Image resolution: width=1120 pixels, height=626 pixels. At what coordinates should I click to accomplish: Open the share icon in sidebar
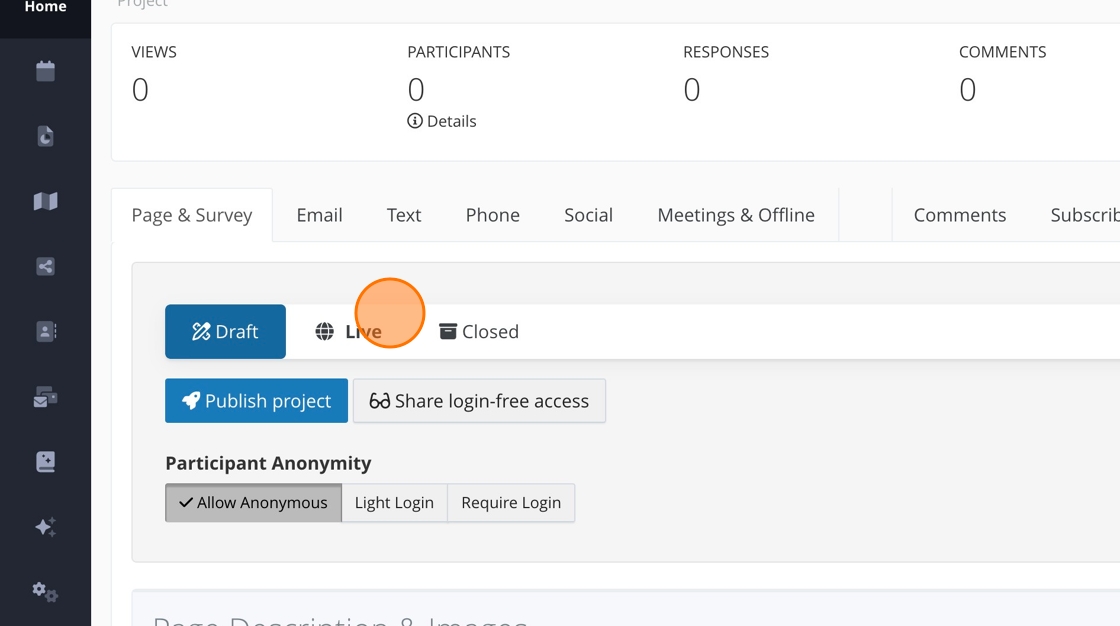[x=45, y=266]
